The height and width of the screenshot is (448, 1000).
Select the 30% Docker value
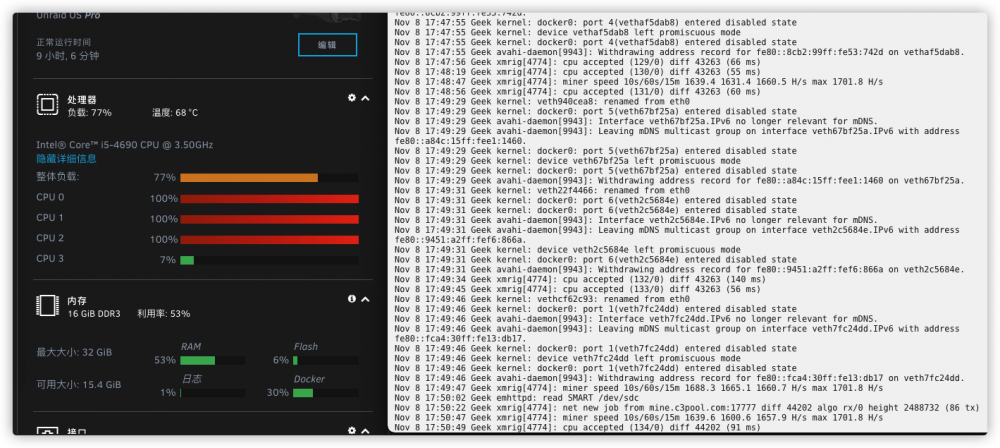[x=277, y=392]
